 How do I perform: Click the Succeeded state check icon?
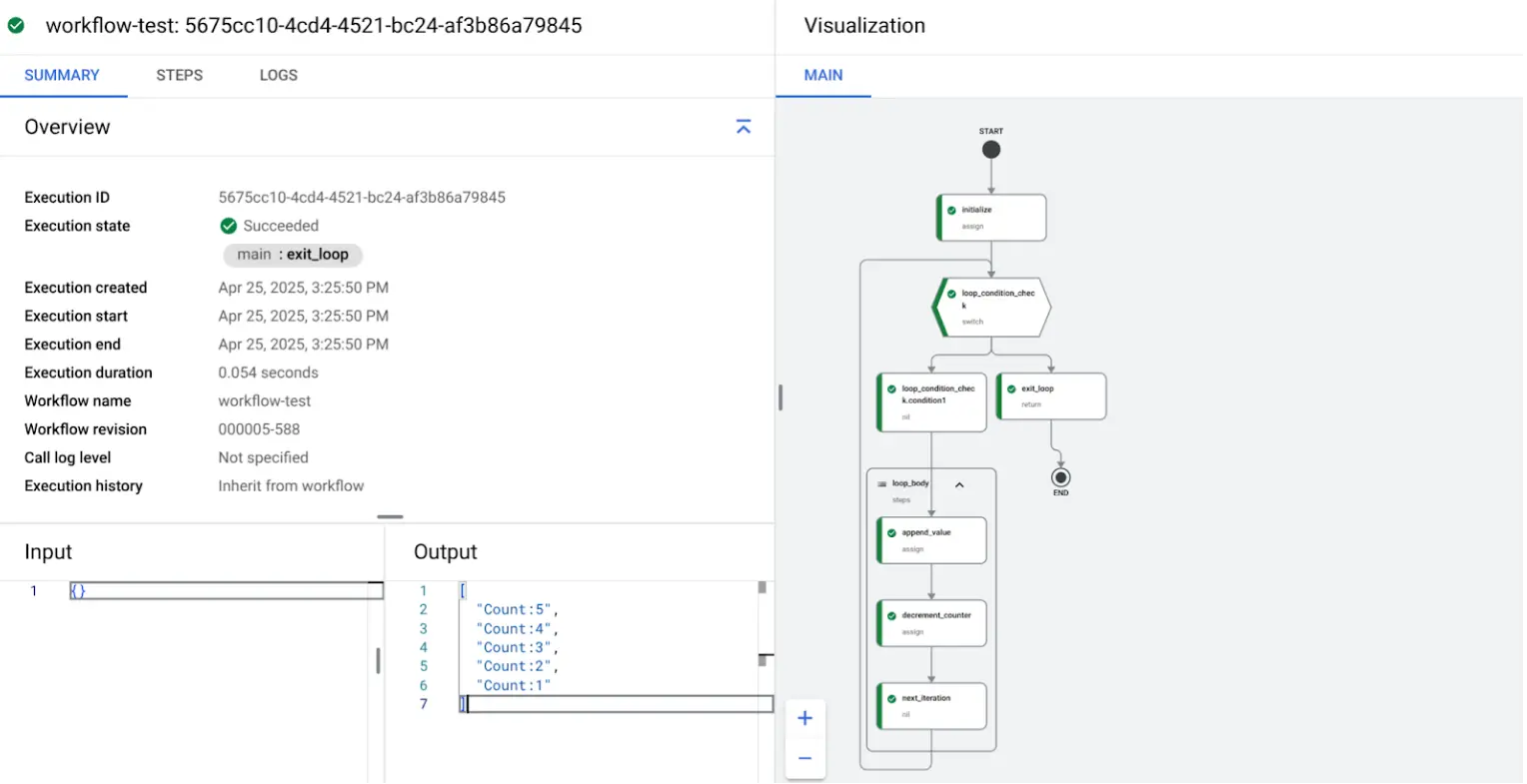click(x=228, y=225)
